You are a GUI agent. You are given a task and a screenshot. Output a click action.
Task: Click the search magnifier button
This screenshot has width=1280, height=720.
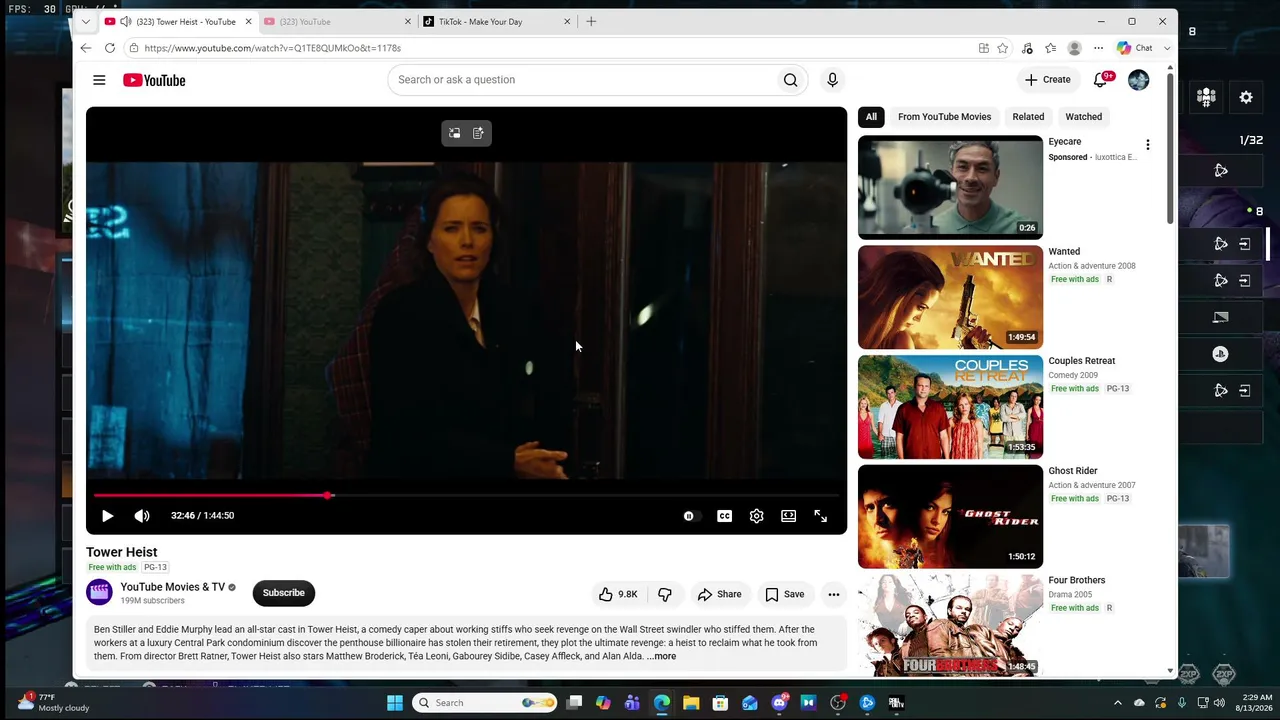[x=791, y=80]
